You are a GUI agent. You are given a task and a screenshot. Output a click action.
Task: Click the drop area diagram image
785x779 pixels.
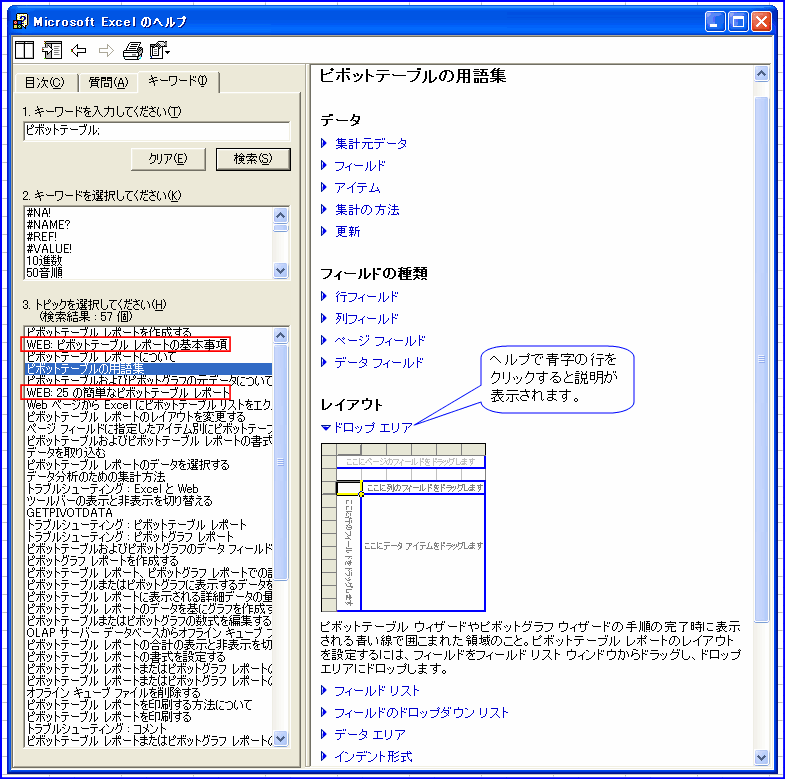(404, 527)
